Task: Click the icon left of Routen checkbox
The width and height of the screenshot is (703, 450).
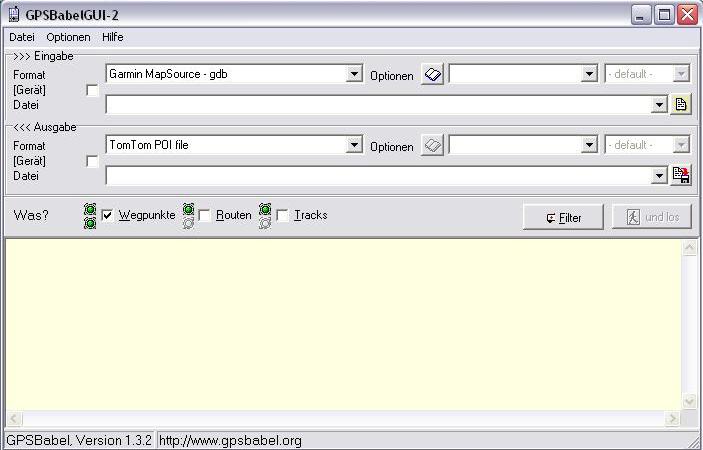Action: [x=188, y=216]
